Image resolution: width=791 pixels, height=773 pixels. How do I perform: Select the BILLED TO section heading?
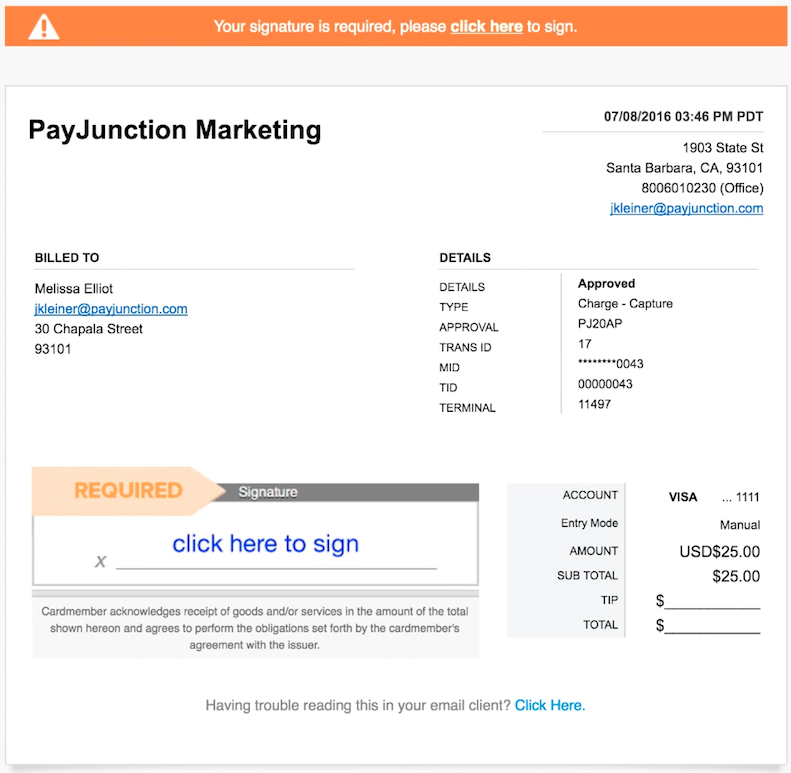point(67,257)
